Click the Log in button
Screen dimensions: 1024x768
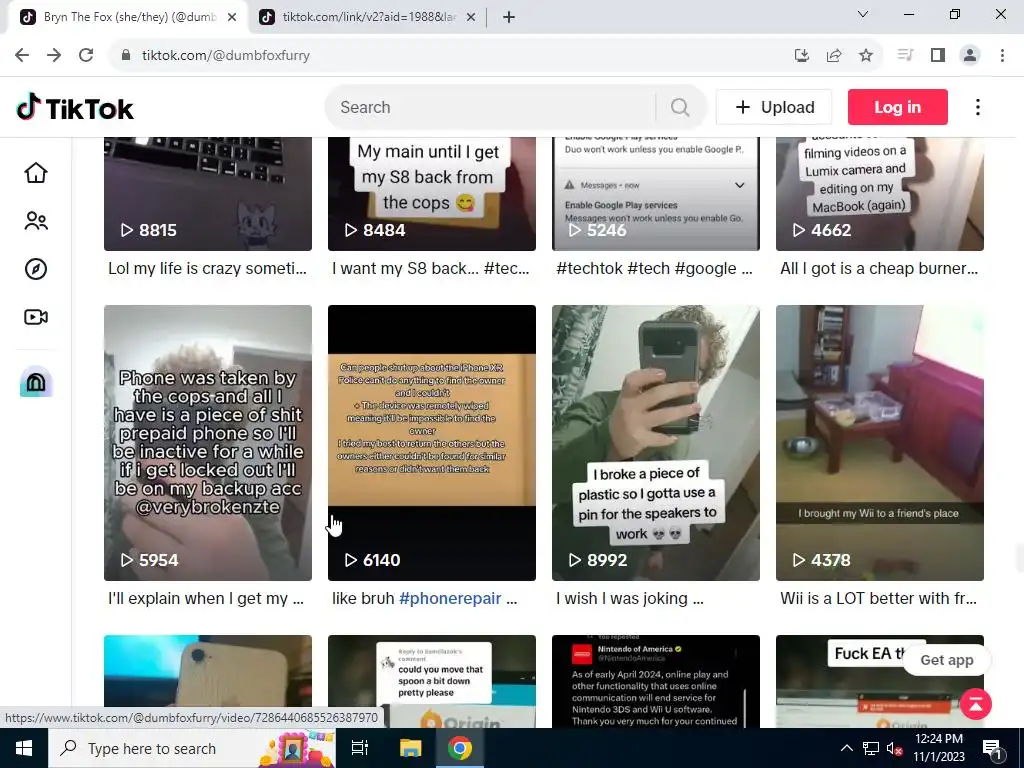pos(897,107)
